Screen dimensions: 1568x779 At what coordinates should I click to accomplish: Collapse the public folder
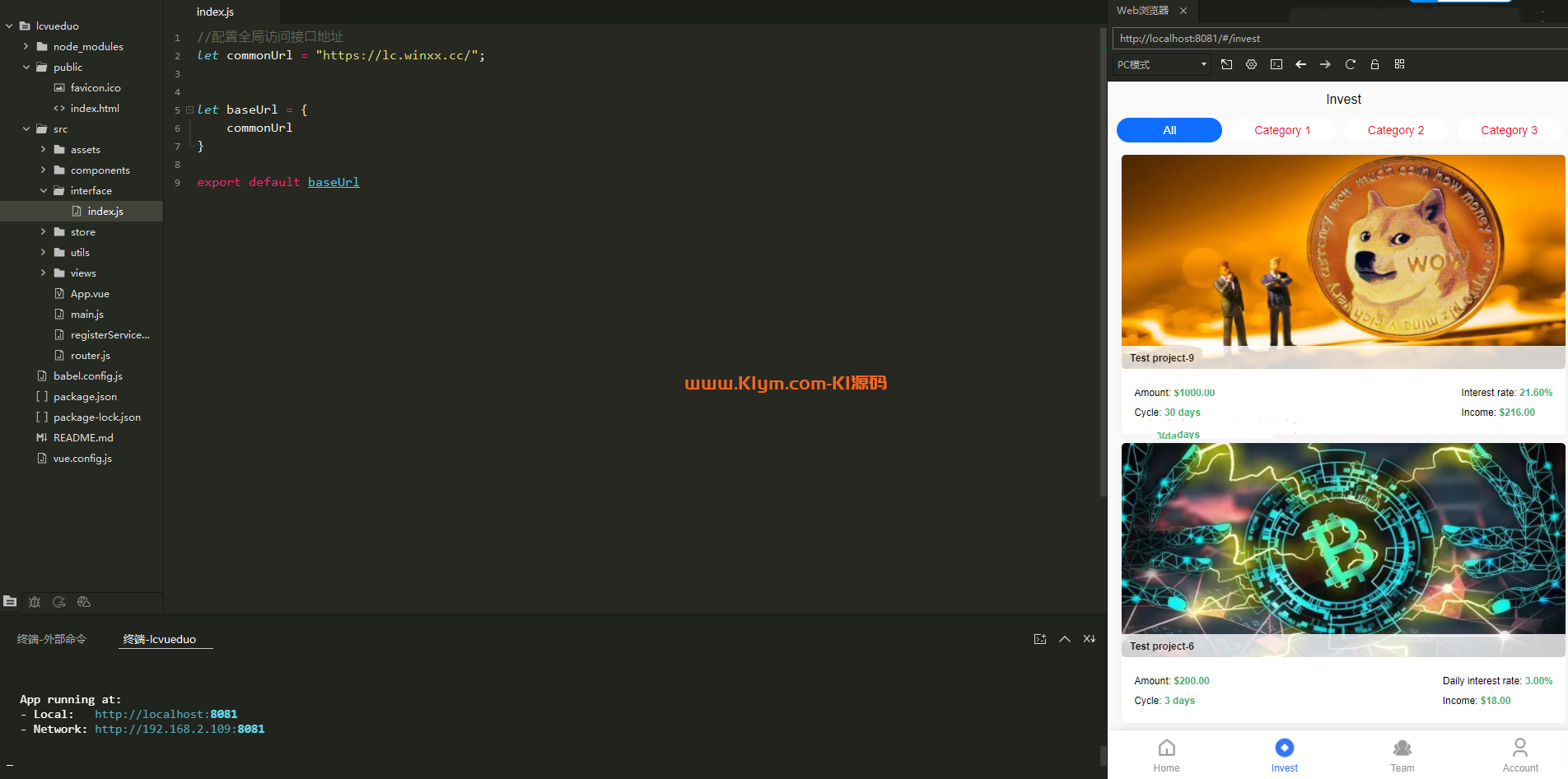coord(26,68)
